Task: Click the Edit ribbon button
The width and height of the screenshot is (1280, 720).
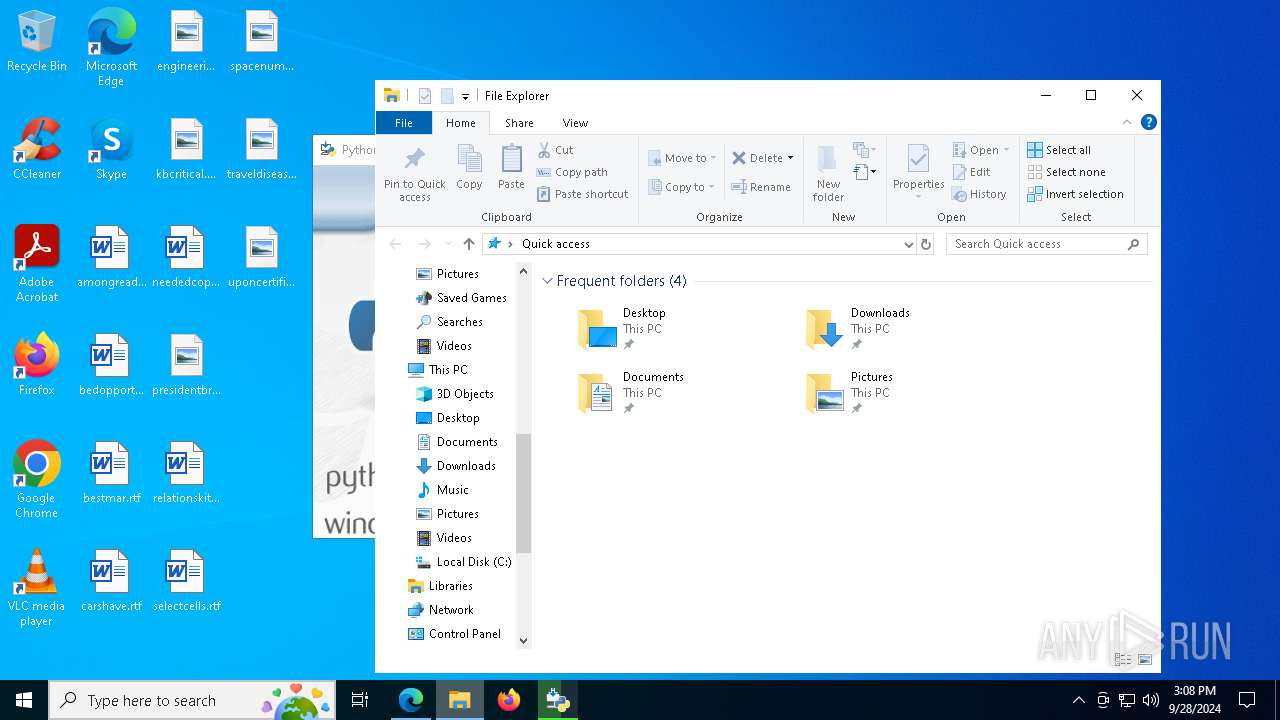Action: pos(971,172)
